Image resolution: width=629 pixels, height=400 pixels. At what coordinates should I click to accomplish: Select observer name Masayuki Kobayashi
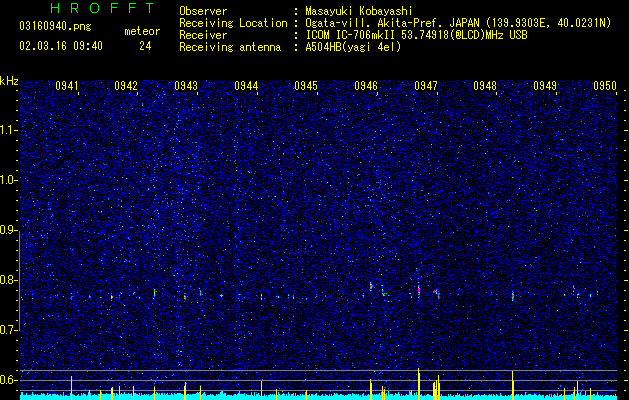pyautogui.click(x=358, y=11)
